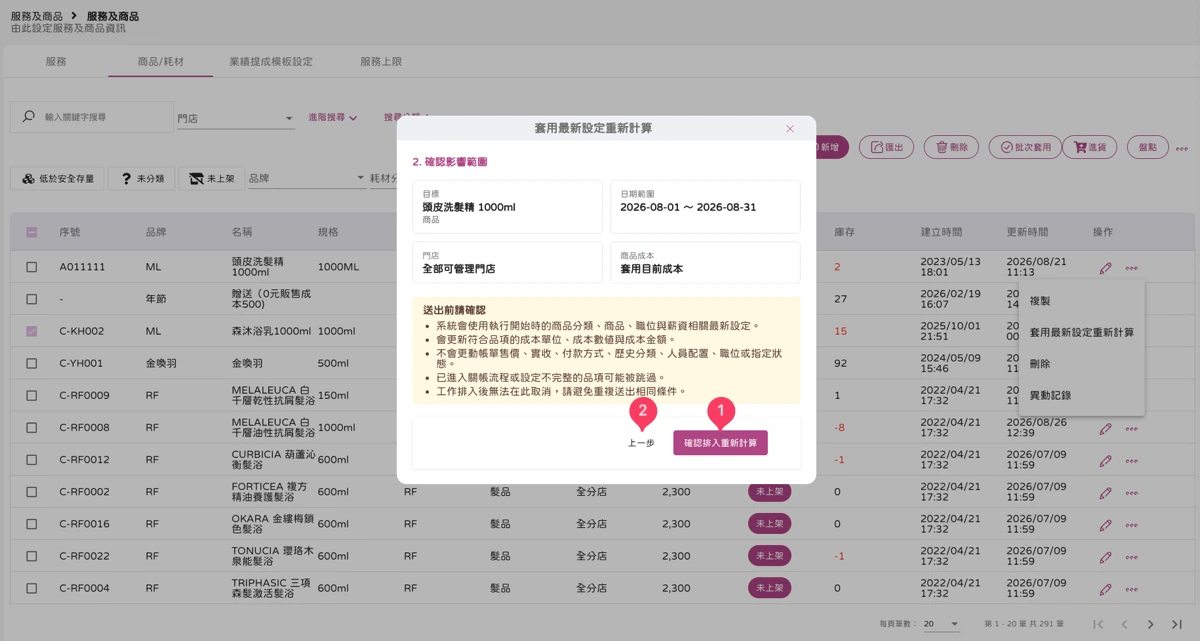
Task: Expand the 進階搜尋 advanced search
Action: click(332, 117)
